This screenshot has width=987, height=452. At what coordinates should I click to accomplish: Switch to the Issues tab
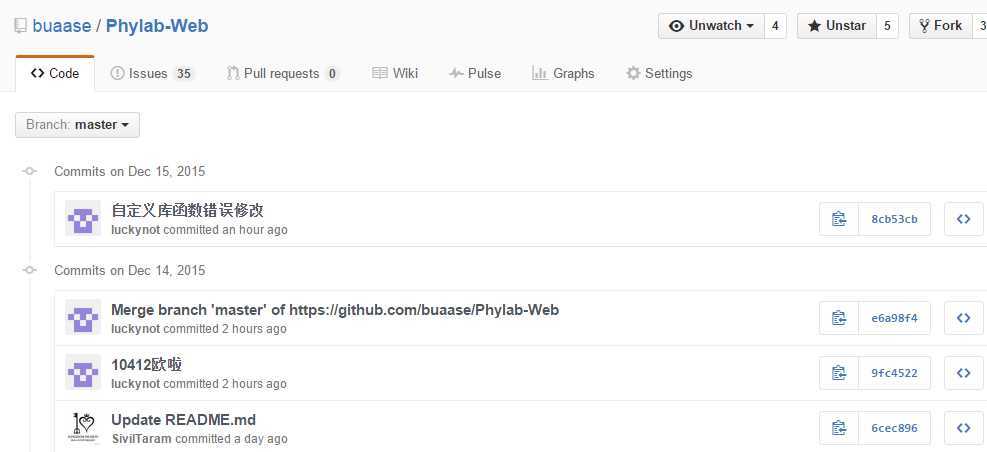coord(151,74)
